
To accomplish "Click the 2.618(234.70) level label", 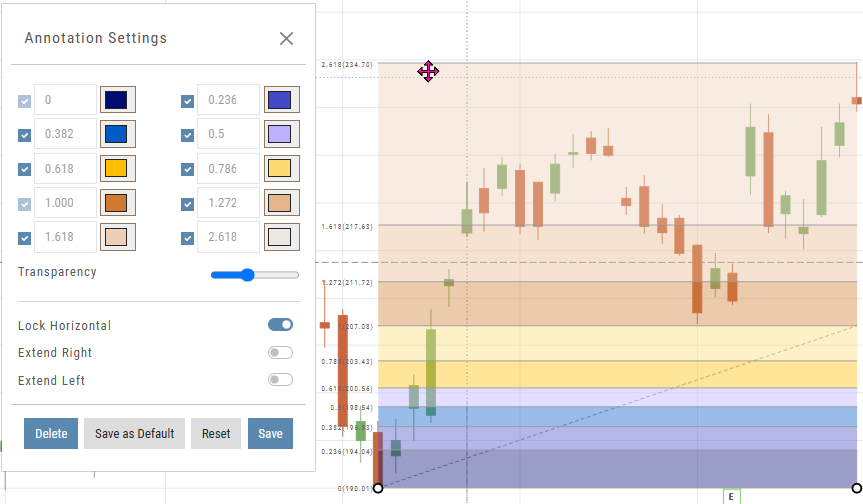I will point(347,64).
